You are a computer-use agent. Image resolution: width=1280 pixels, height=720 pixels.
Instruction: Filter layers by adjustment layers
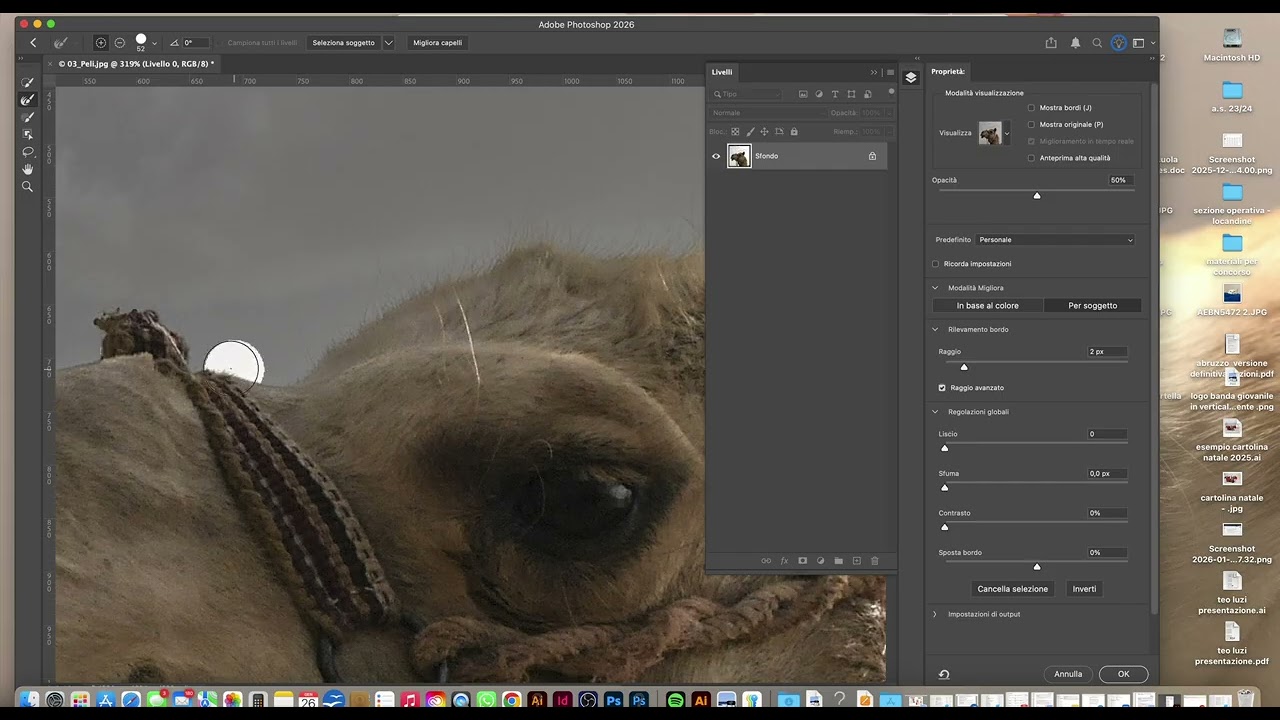coord(819,94)
